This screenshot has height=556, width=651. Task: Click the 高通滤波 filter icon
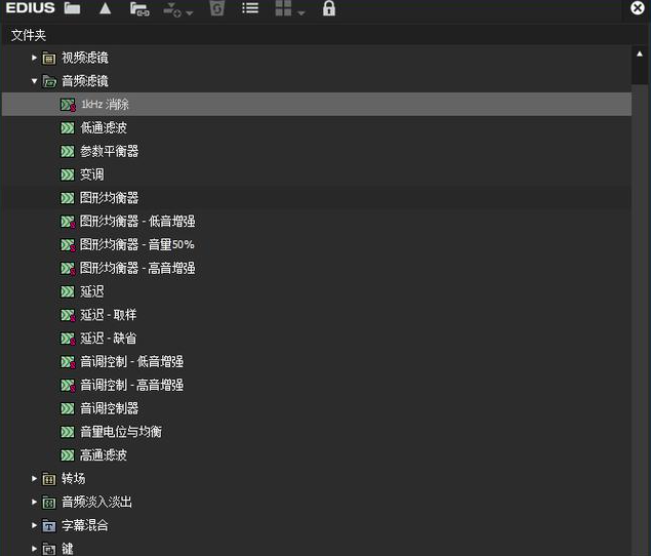point(67,455)
